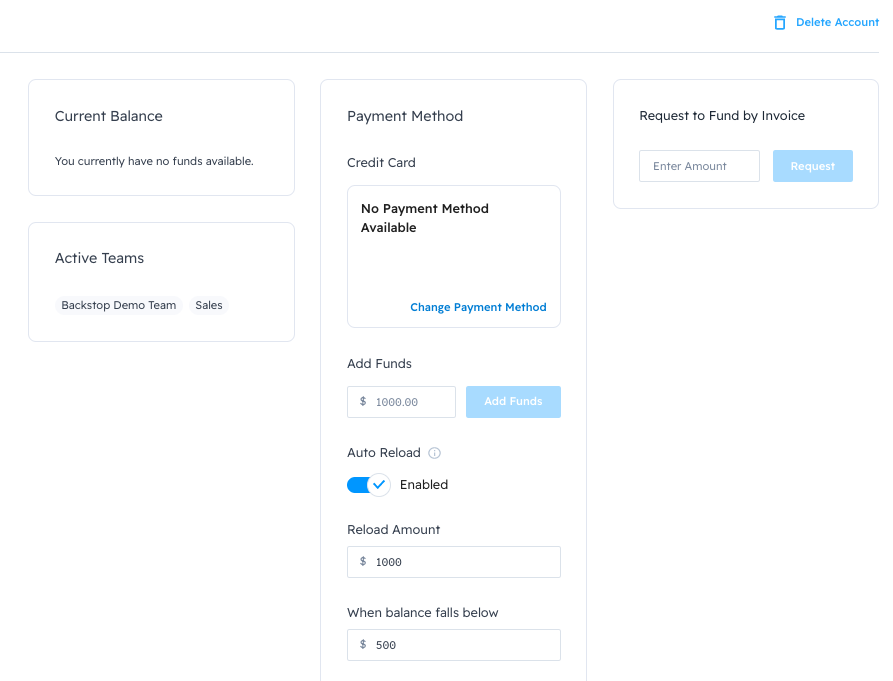
Task: Click the dollar sign in Add Funds field
Action: coord(363,402)
